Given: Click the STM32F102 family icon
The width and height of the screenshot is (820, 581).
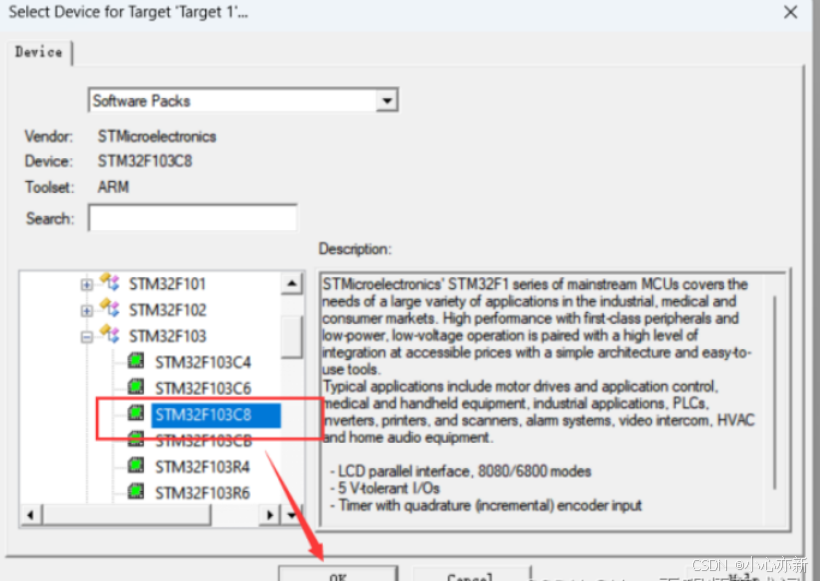Looking at the screenshot, I should (x=110, y=309).
